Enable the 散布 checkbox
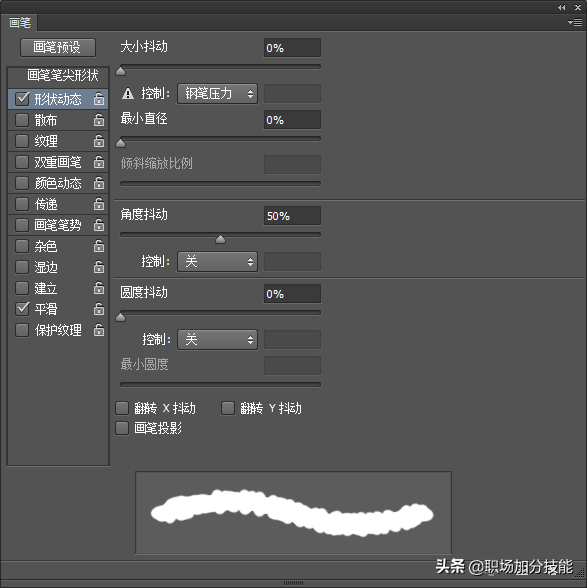Screen dimensions: 587x588 pos(22,120)
